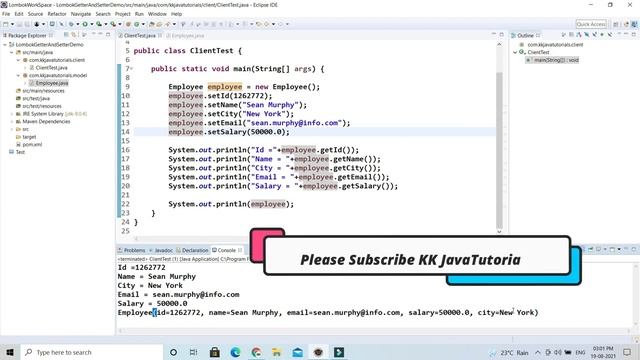Open Chrome from the taskbar
The image size is (640, 360).
(256, 352)
